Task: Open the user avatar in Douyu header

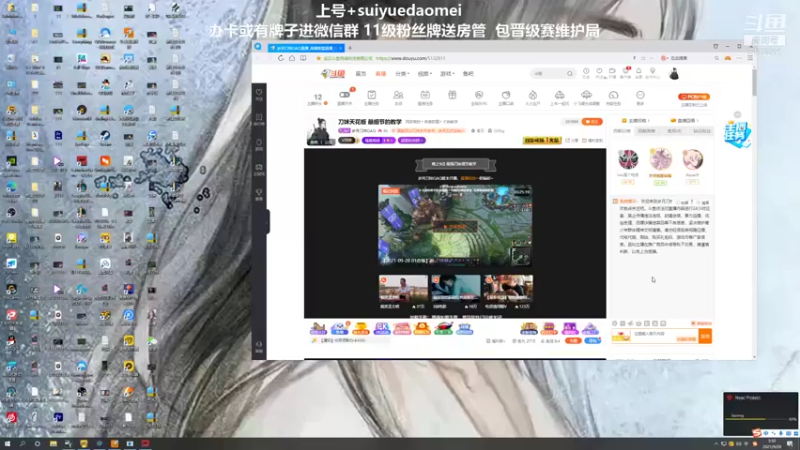Action: (x=674, y=74)
